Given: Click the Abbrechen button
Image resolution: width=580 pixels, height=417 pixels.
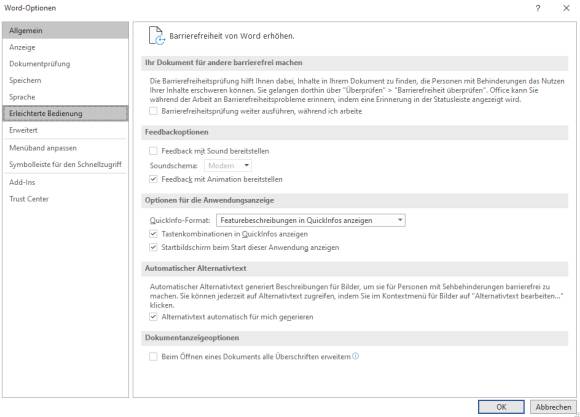Looking at the screenshot, I should 553,407.
